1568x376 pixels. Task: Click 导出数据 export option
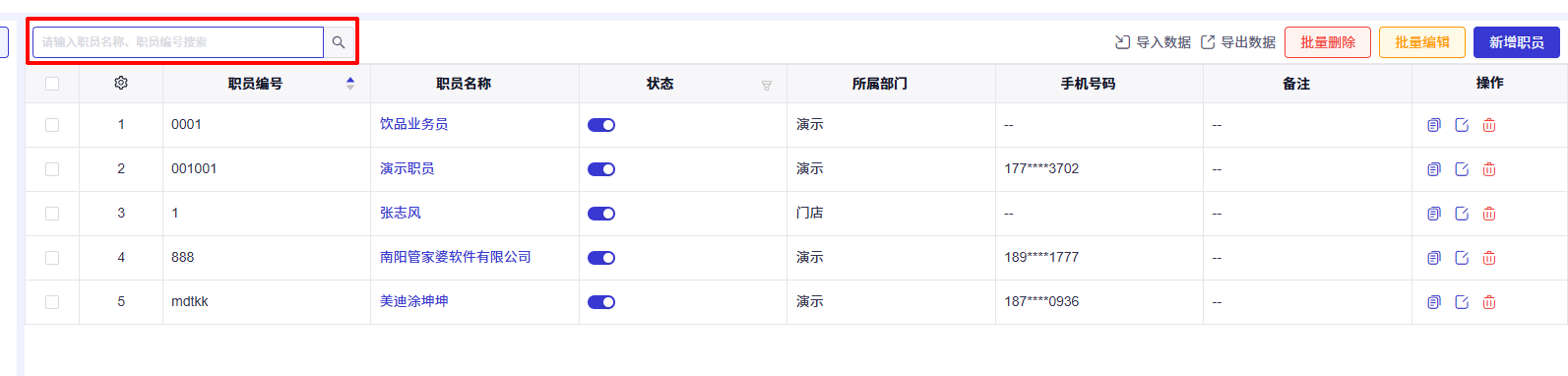click(x=1238, y=42)
